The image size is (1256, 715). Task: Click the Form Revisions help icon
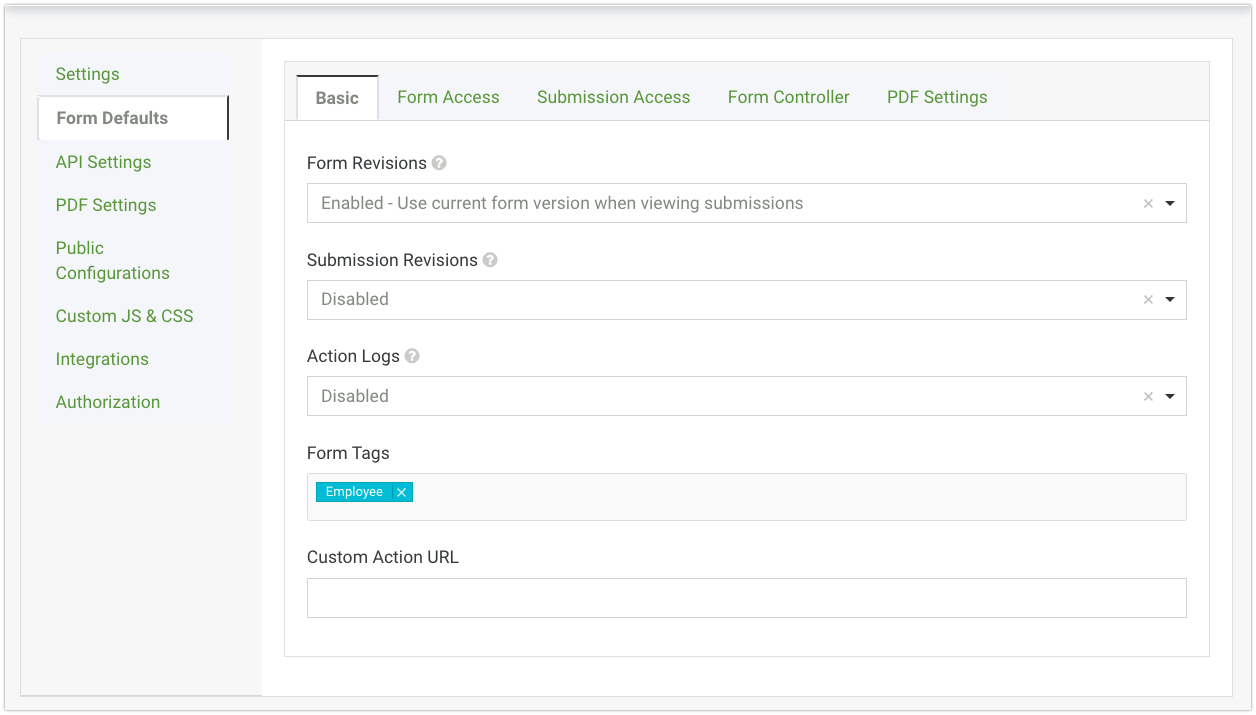pos(439,163)
